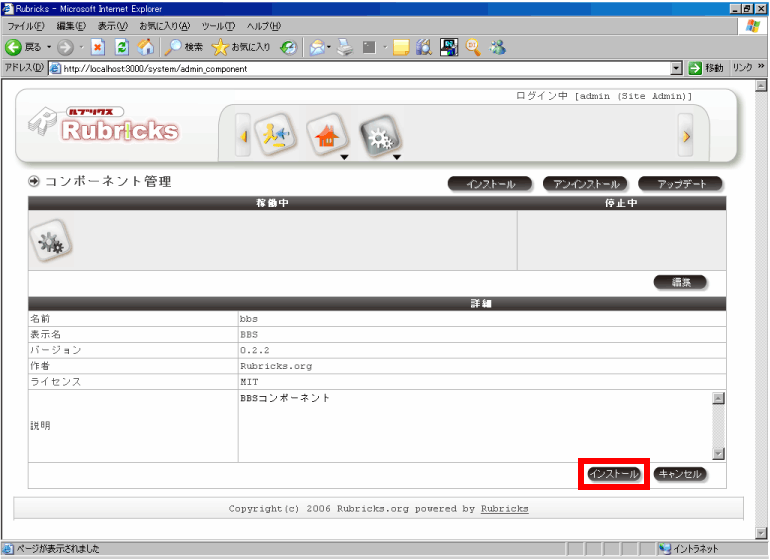Open the Mail icon dropdown arrow
770x560 pixels.
tap(329, 47)
